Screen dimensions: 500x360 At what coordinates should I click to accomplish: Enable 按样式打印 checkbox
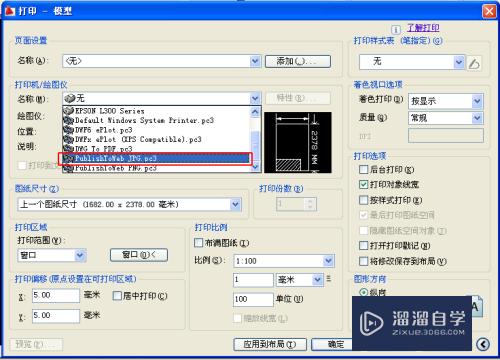(x=363, y=200)
